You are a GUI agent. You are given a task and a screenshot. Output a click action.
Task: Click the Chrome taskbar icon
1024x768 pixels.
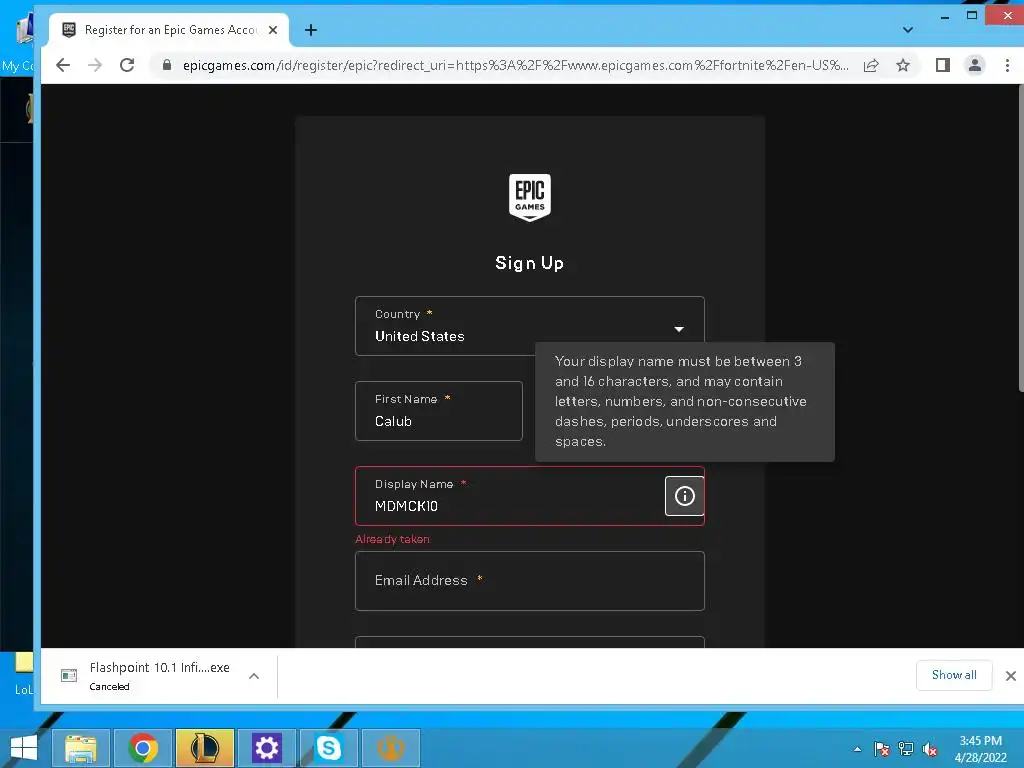[x=143, y=748]
